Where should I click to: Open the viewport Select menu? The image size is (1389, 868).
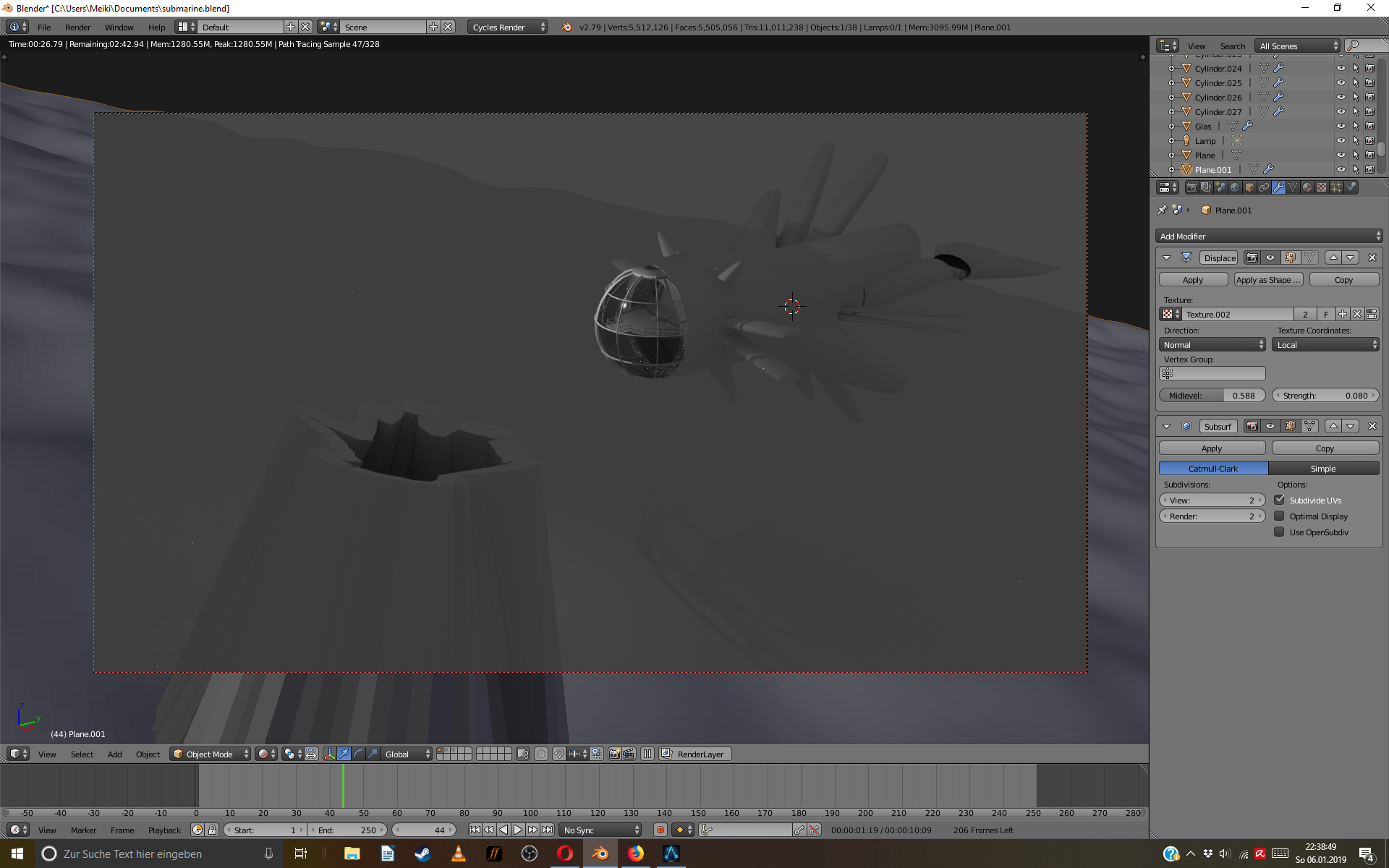coord(82,754)
